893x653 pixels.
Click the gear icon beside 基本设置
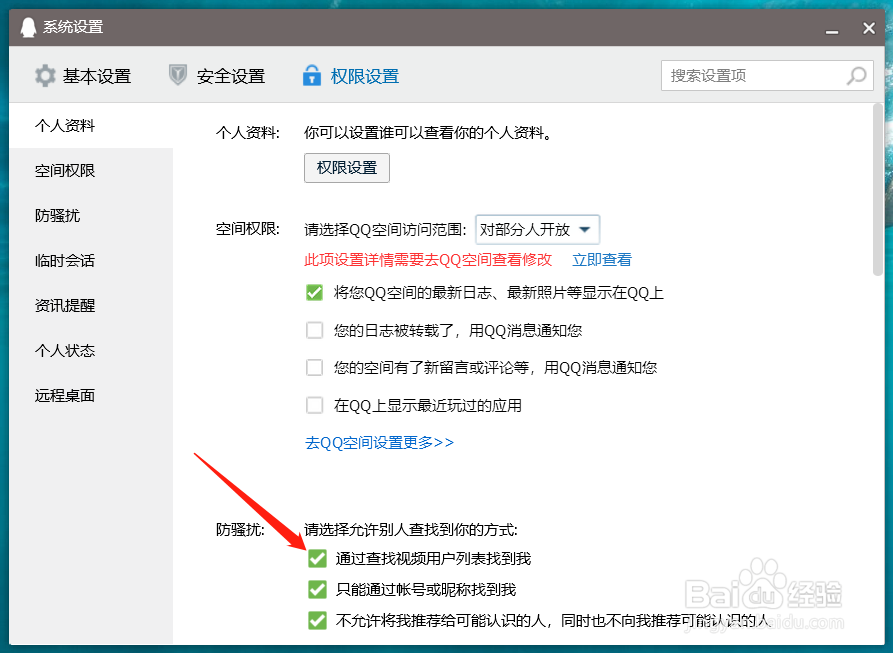(45, 76)
